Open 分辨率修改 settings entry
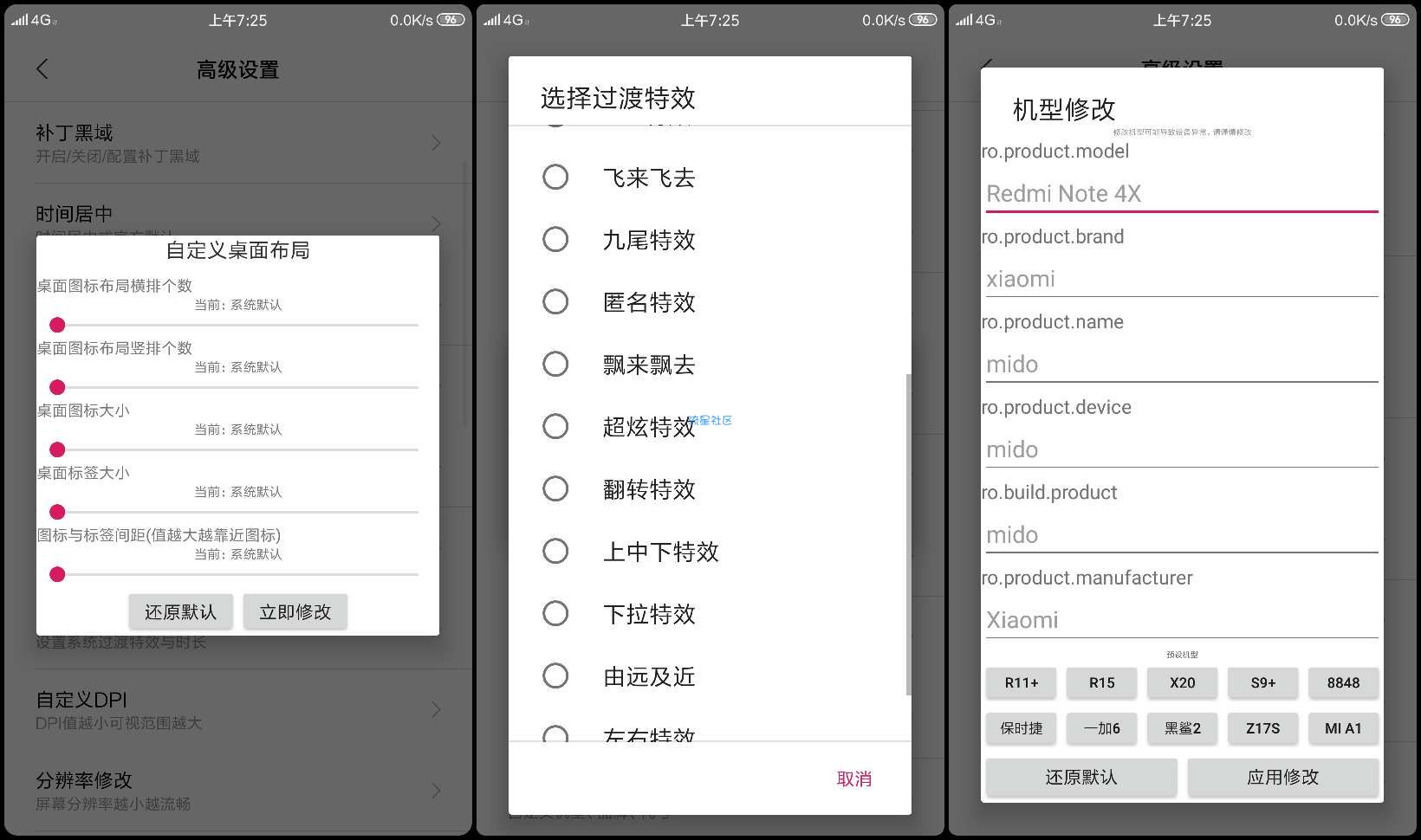The image size is (1421, 840). [x=238, y=791]
